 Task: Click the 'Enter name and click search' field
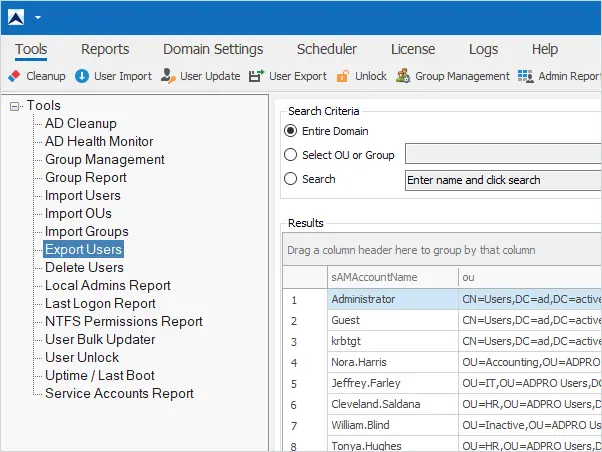click(x=503, y=180)
